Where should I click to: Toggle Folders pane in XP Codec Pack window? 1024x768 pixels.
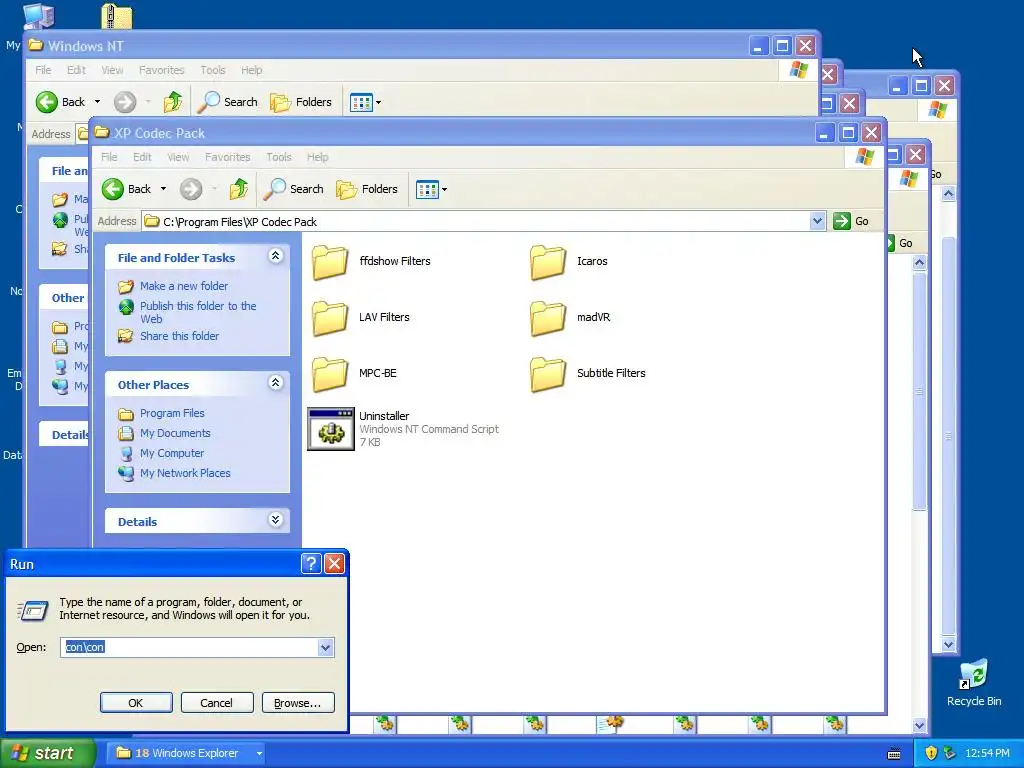tap(367, 189)
